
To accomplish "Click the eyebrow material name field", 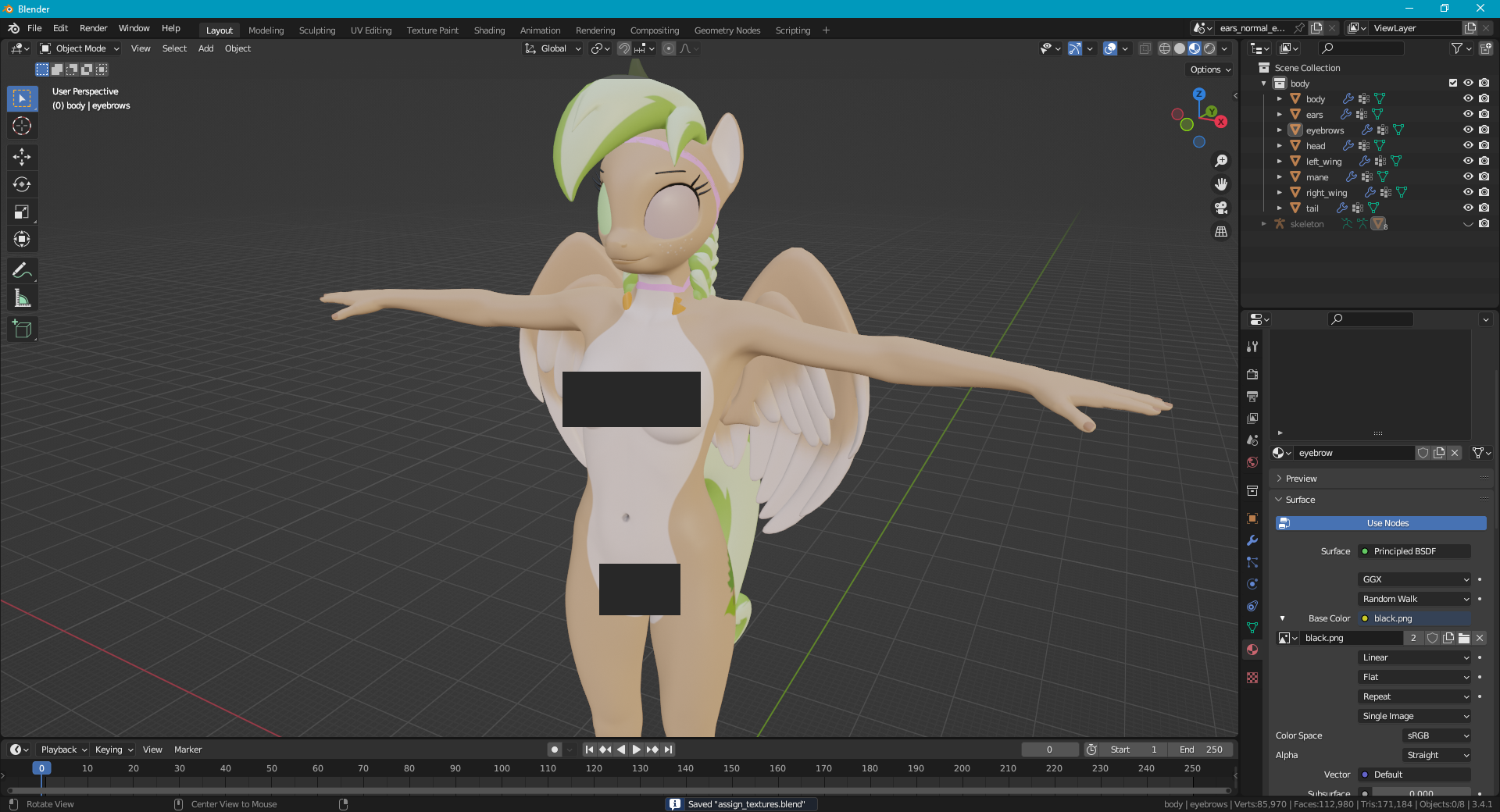I will [1354, 453].
